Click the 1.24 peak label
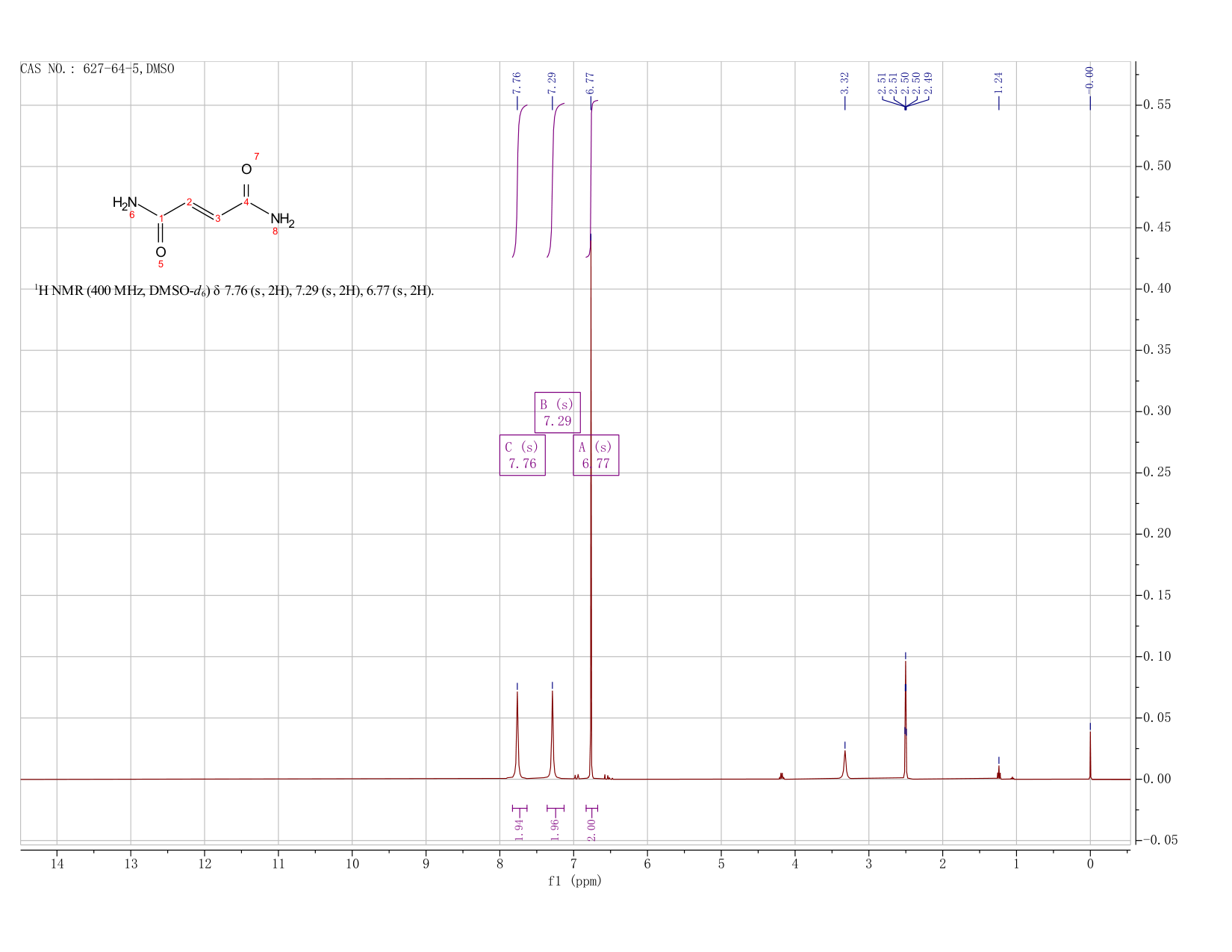The height and width of the screenshot is (952, 1232). [x=998, y=84]
